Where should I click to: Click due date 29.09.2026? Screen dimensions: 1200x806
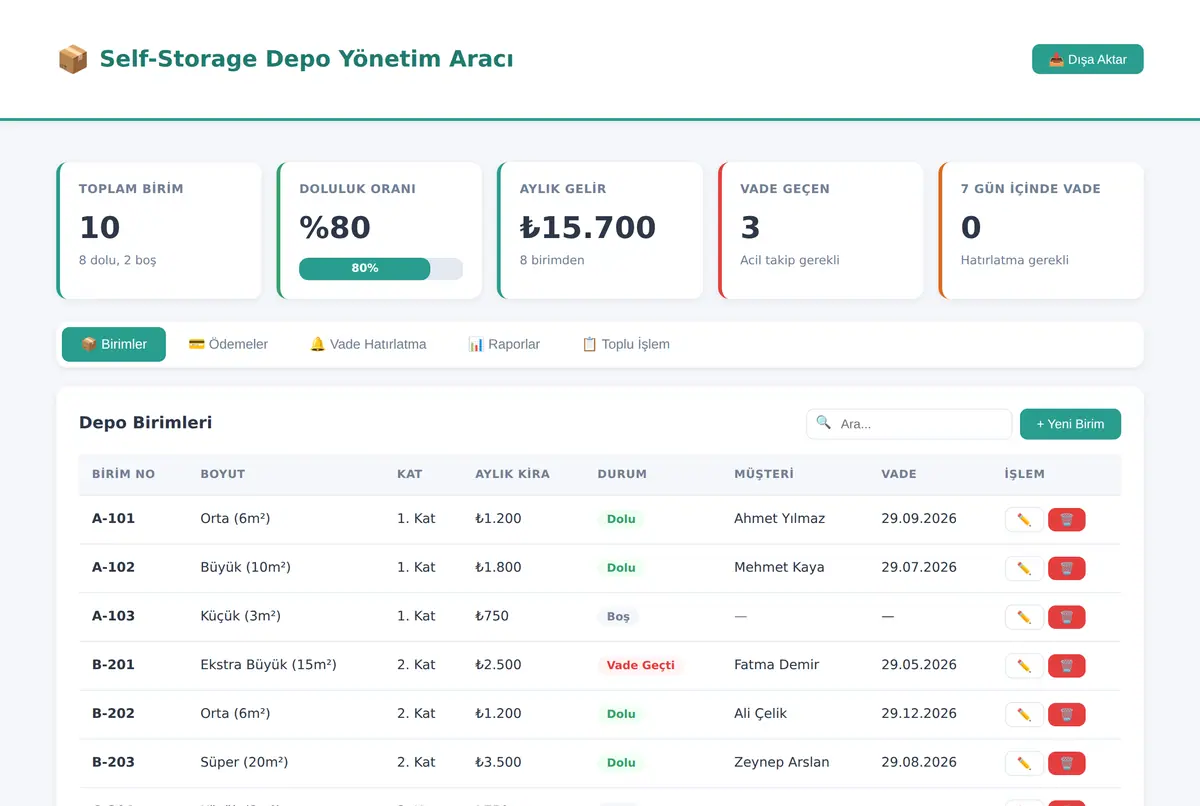[919, 518]
